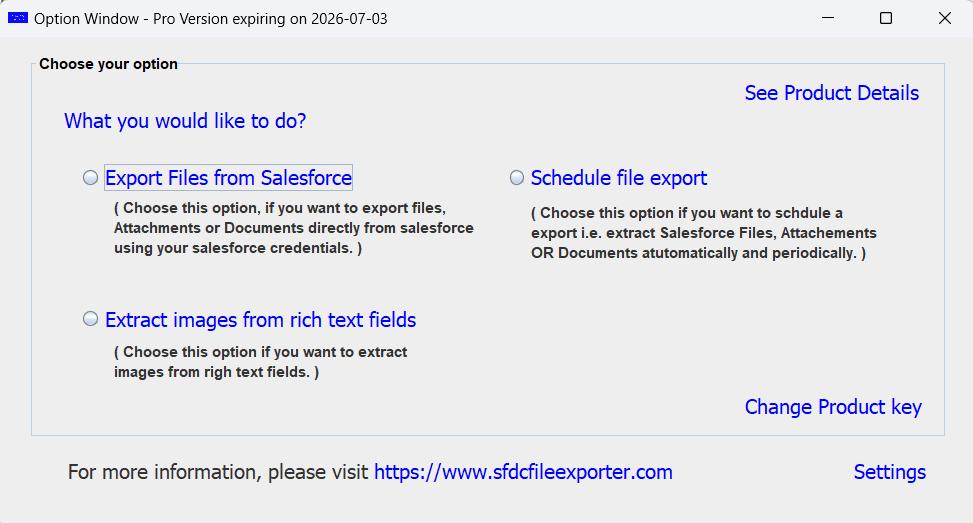This screenshot has width=973, height=523.
Task: Click the 'Choose your option' group title
Action: pos(108,64)
